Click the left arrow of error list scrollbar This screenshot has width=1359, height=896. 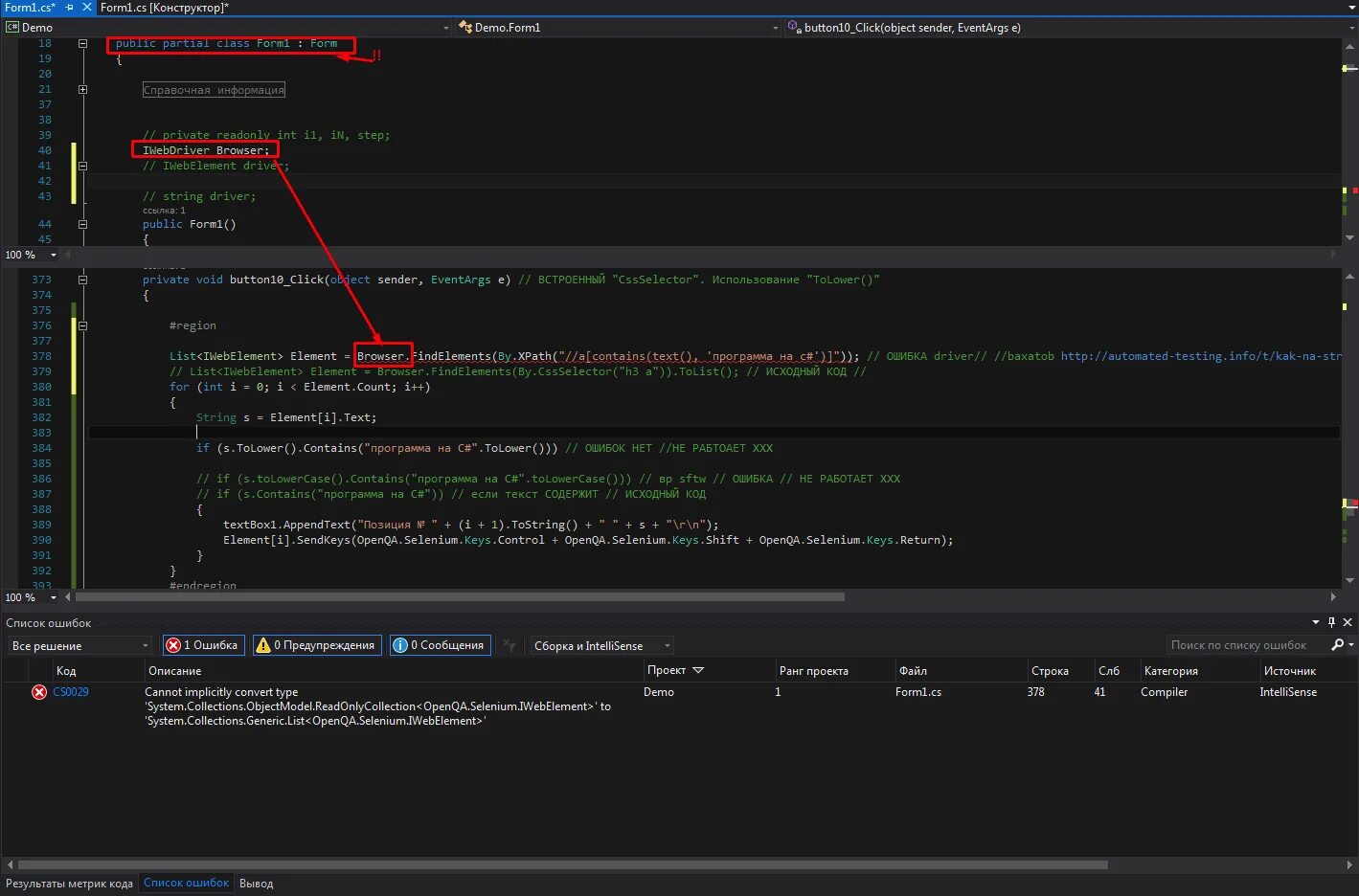(10, 864)
